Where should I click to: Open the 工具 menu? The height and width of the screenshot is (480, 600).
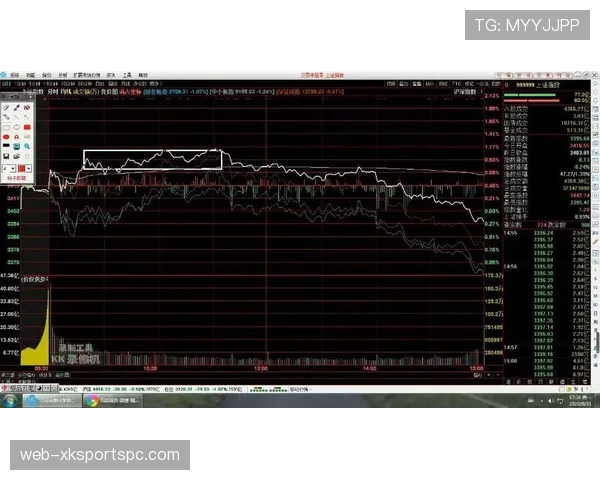click(127, 75)
